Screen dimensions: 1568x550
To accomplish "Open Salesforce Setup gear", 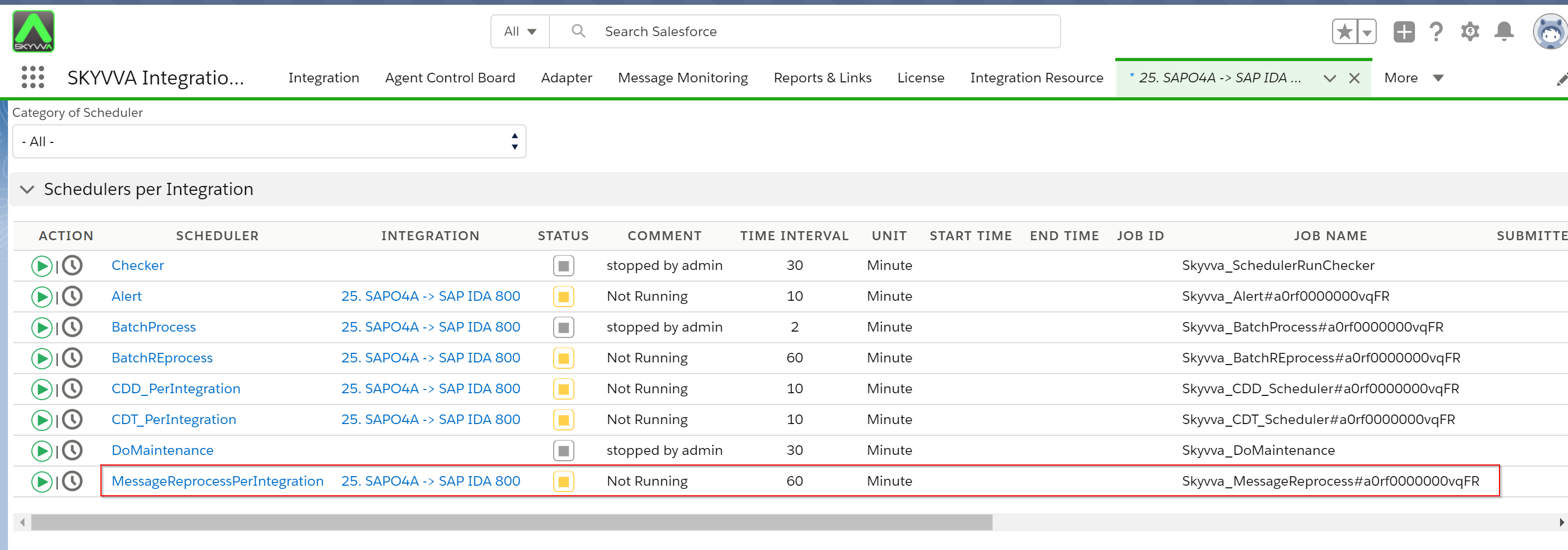I will point(1470,31).
